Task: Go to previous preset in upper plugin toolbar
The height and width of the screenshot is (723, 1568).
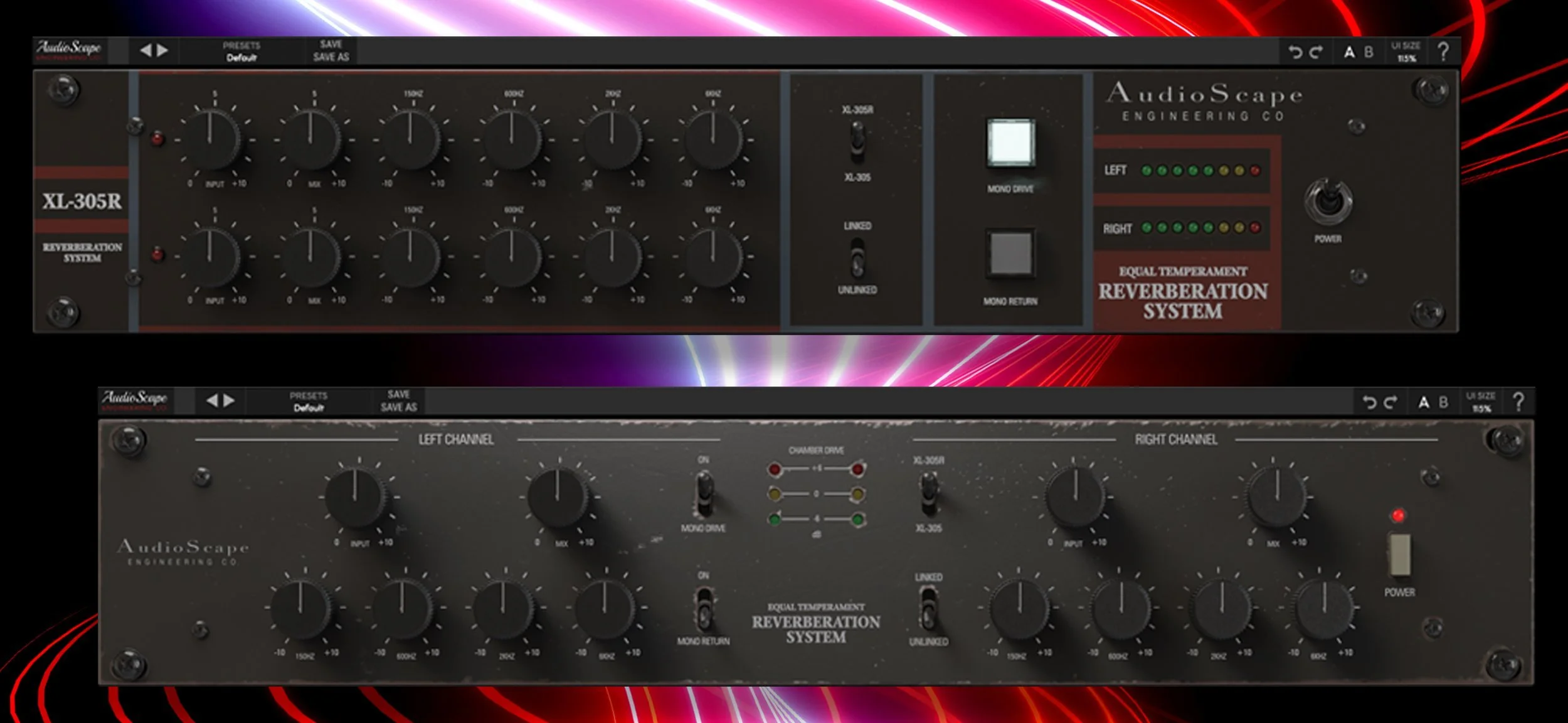Action: point(146,50)
